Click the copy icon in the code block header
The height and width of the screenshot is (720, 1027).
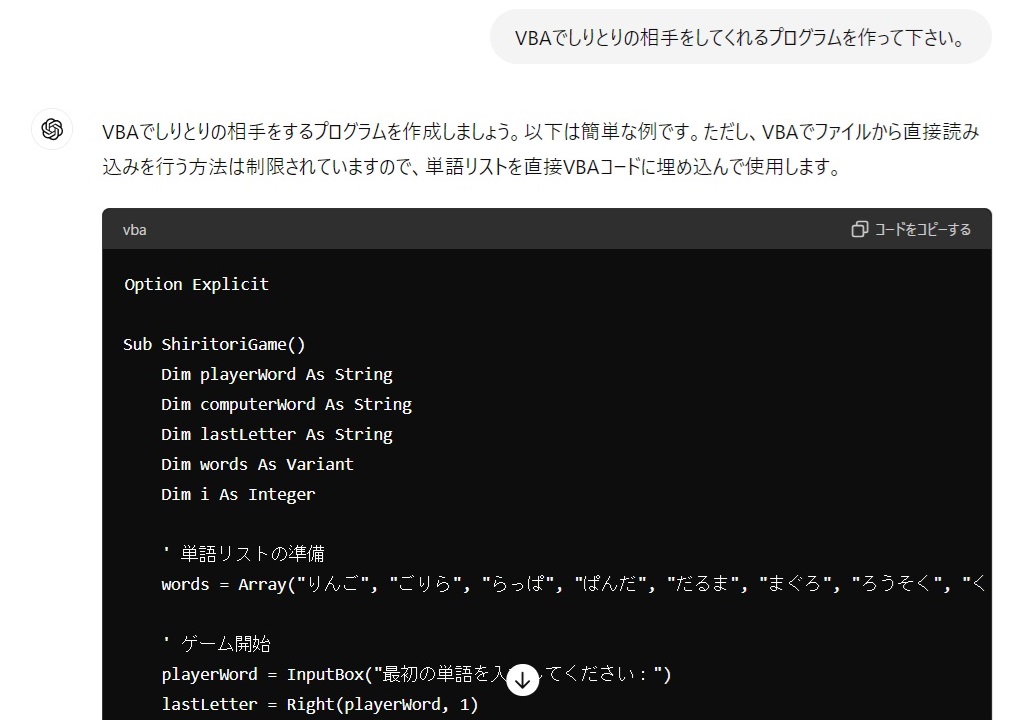(859, 229)
